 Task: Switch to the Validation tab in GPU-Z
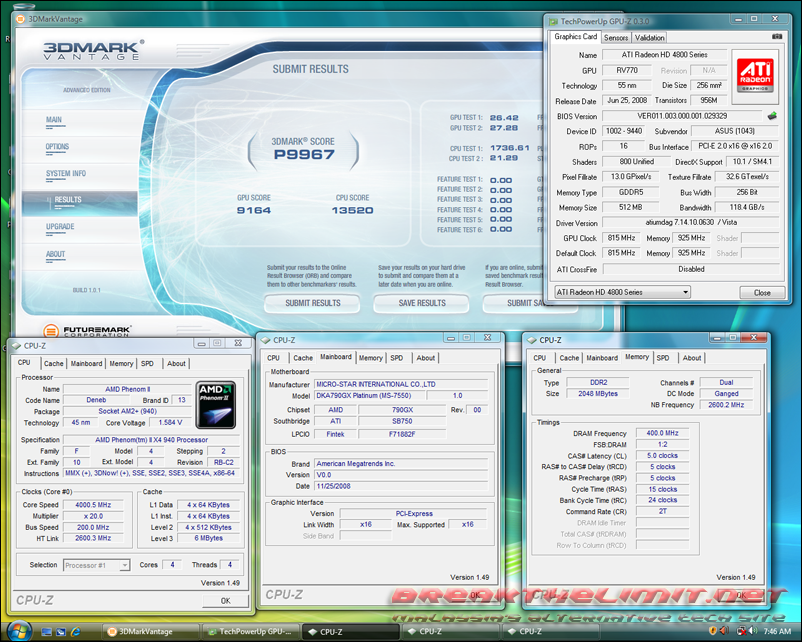tap(650, 38)
